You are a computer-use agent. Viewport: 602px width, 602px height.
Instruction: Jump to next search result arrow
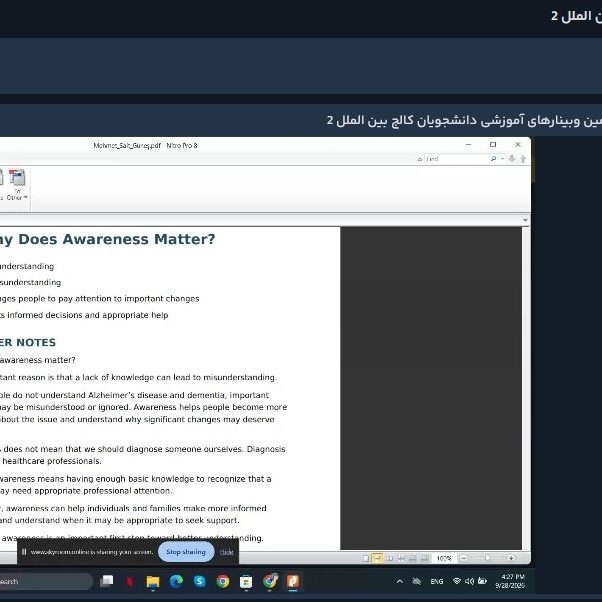click(511, 159)
